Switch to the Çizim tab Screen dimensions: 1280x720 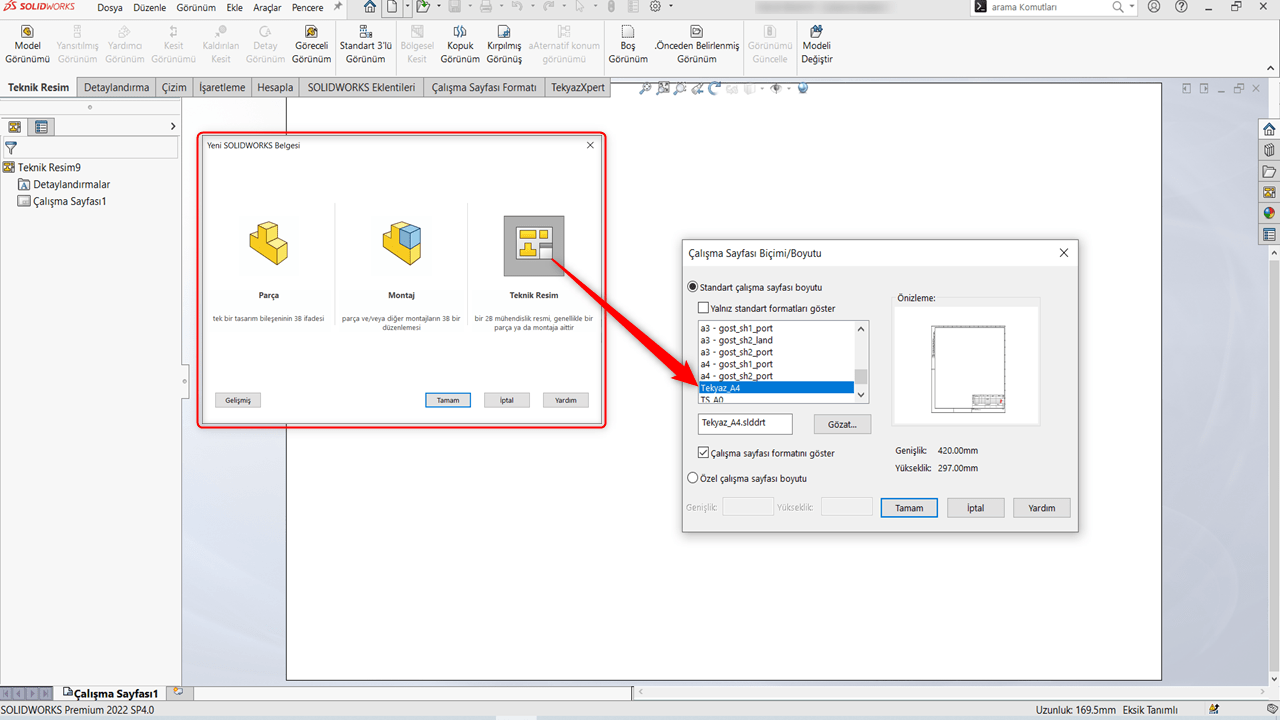click(x=174, y=87)
